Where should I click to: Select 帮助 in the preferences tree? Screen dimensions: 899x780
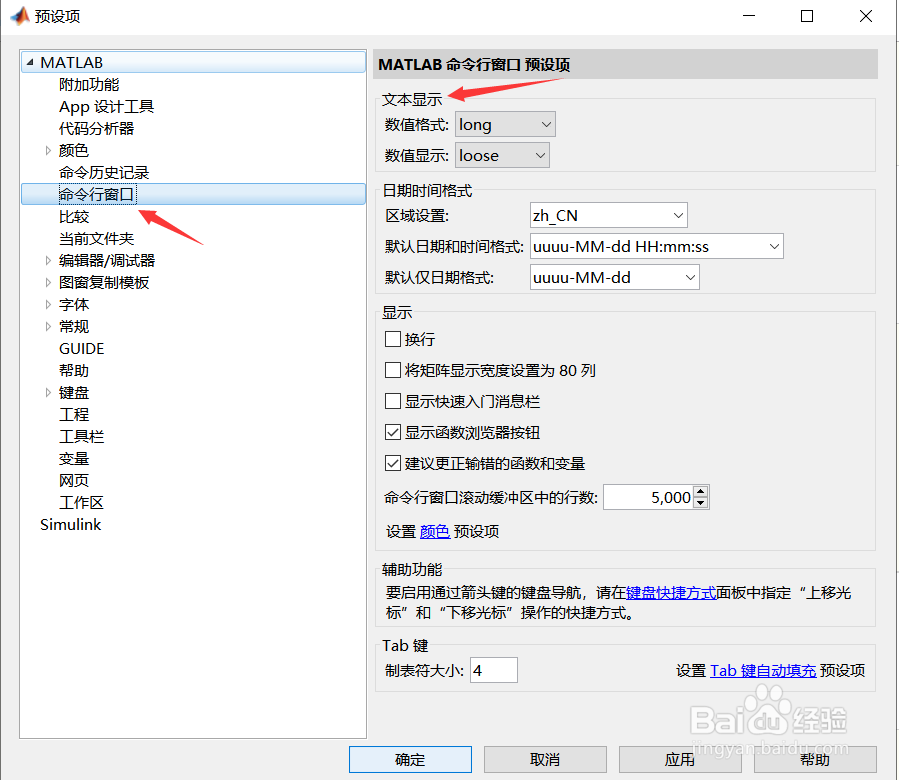(x=74, y=370)
